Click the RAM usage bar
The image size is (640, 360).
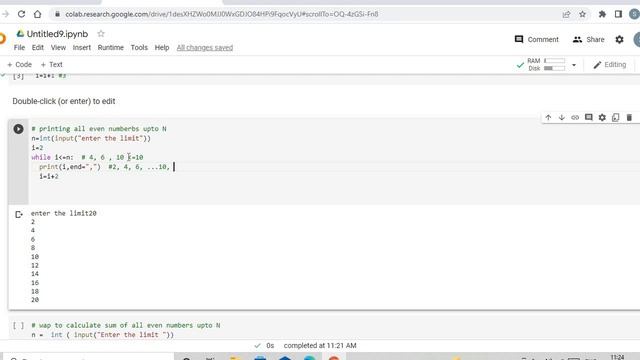(x=554, y=61)
